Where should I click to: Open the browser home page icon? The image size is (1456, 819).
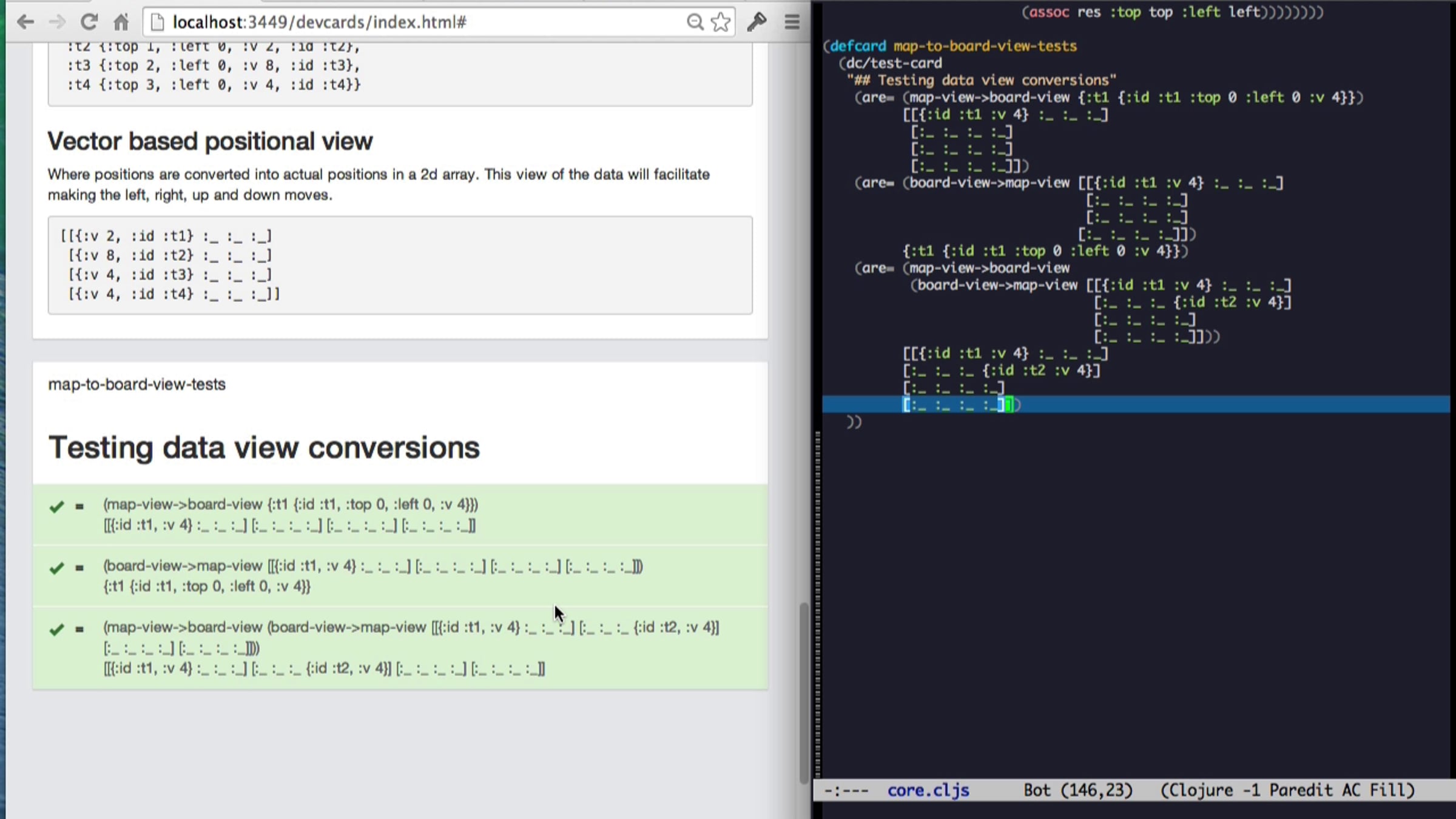[121, 22]
